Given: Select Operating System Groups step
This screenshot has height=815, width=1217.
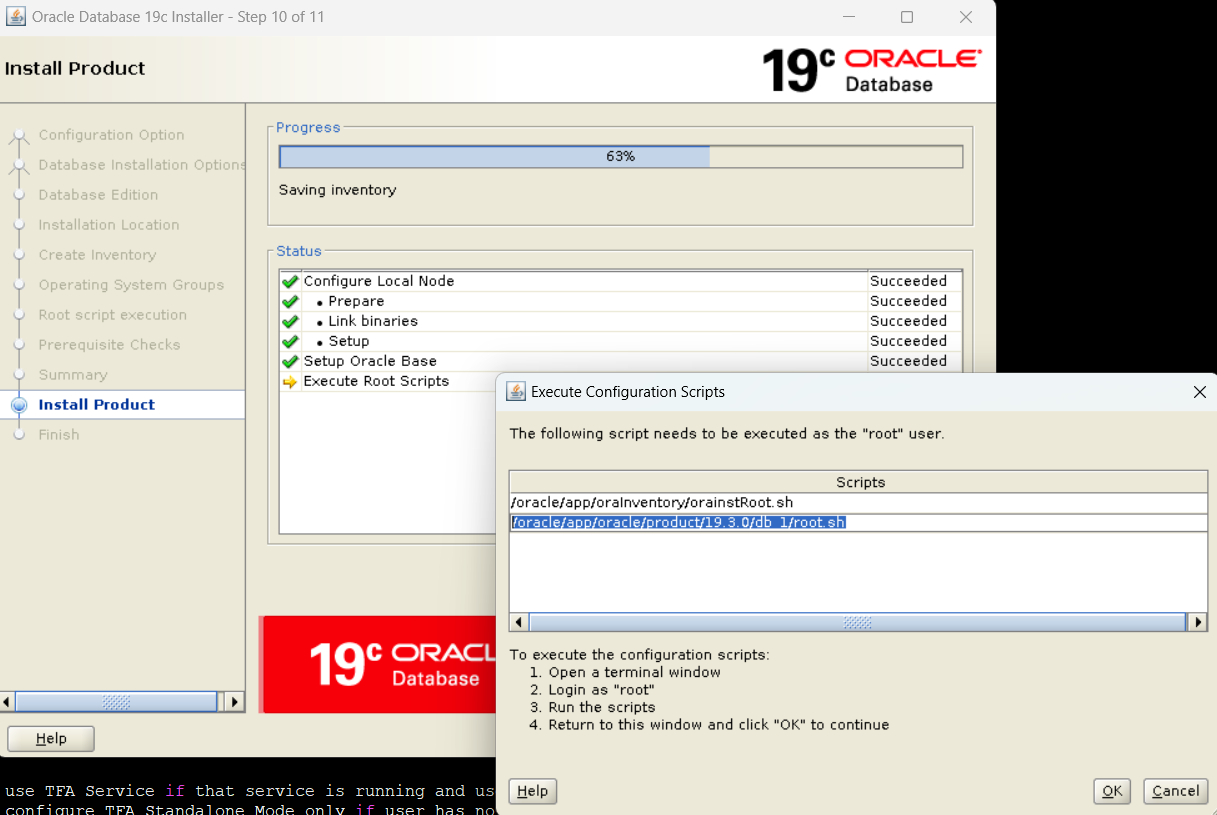Looking at the screenshot, I should coord(131,285).
